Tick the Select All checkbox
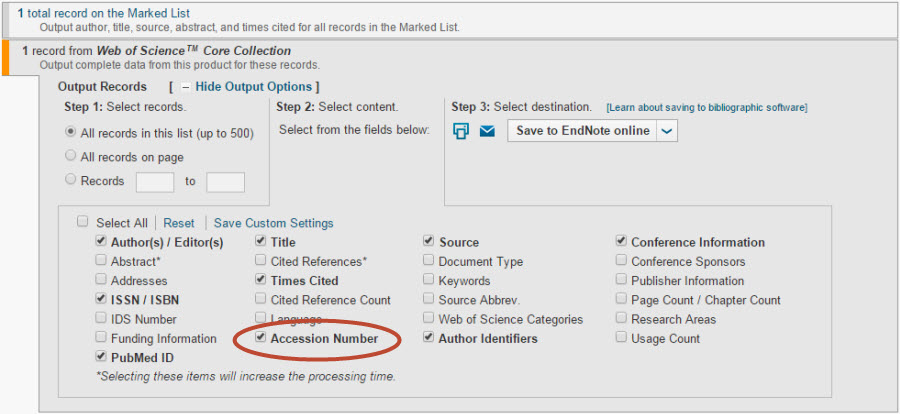Image resolution: width=900 pixels, height=414 pixels. (83, 223)
